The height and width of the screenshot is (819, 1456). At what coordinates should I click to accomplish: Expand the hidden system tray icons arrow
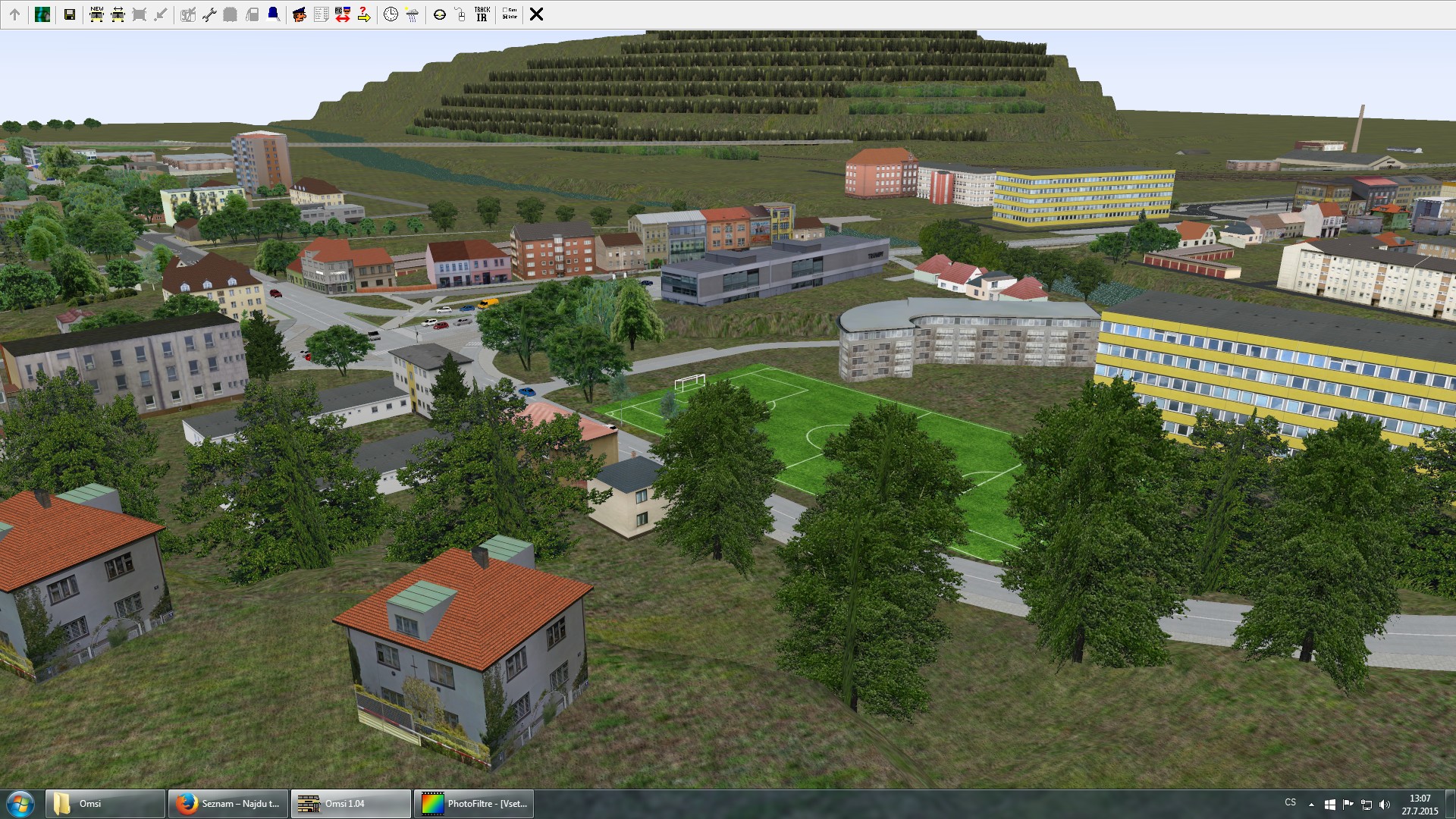click(1311, 805)
